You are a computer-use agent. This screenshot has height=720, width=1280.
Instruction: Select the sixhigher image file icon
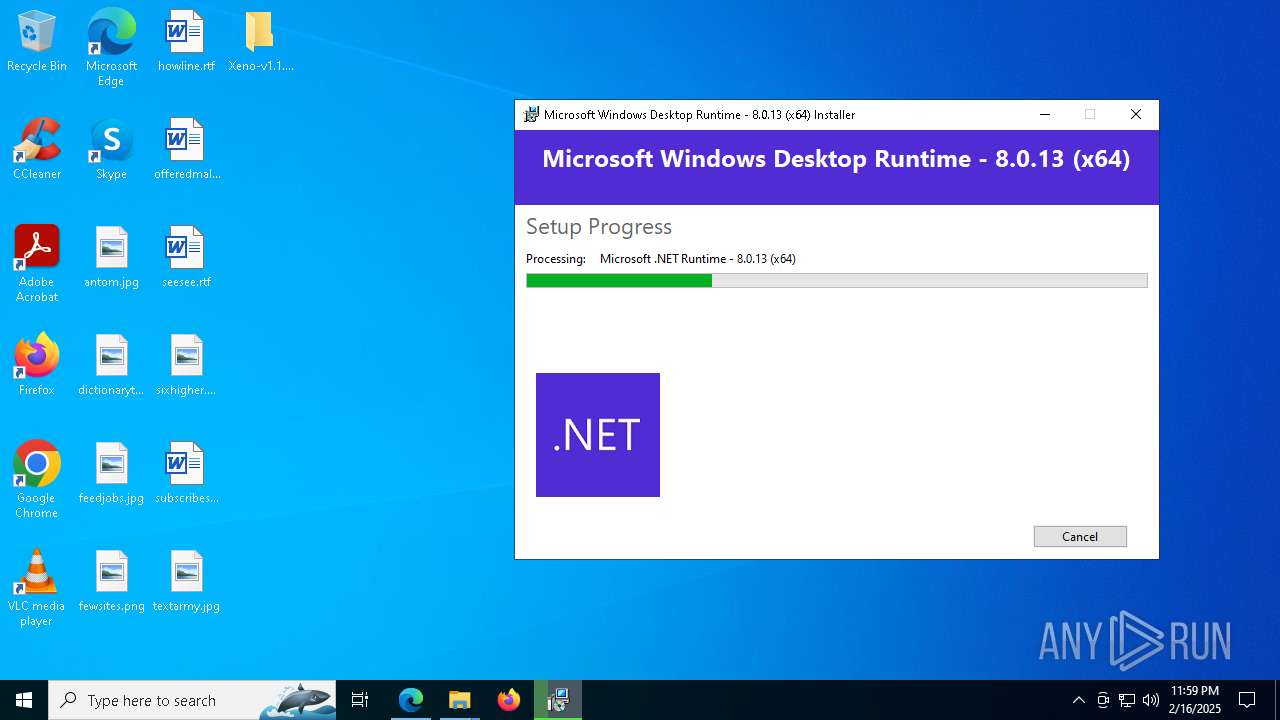(x=186, y=365)
